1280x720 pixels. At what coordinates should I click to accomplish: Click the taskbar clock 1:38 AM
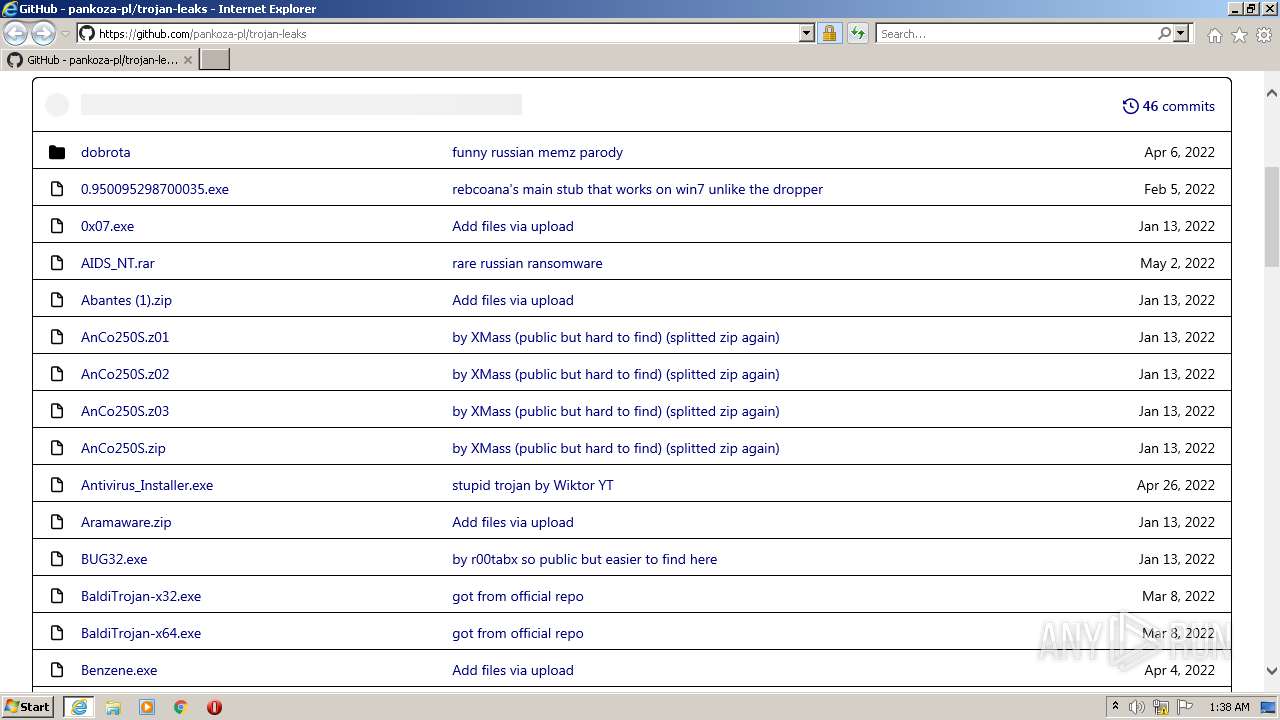(x=1229, y=707)
